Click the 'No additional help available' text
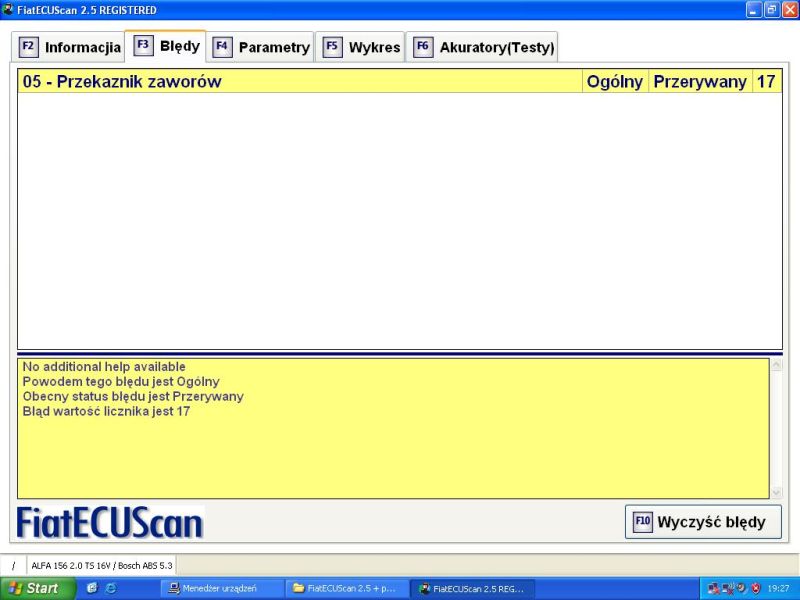800x600 pixels. 104,367
